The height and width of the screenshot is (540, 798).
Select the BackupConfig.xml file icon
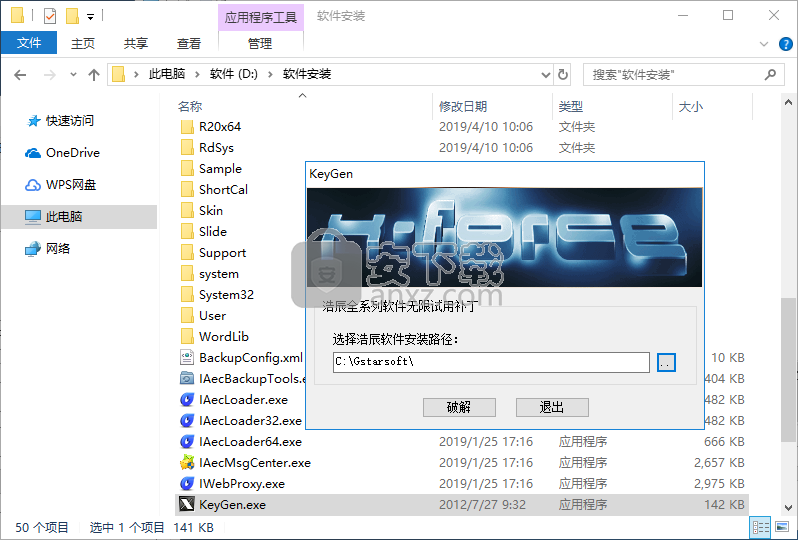[187, 357]
